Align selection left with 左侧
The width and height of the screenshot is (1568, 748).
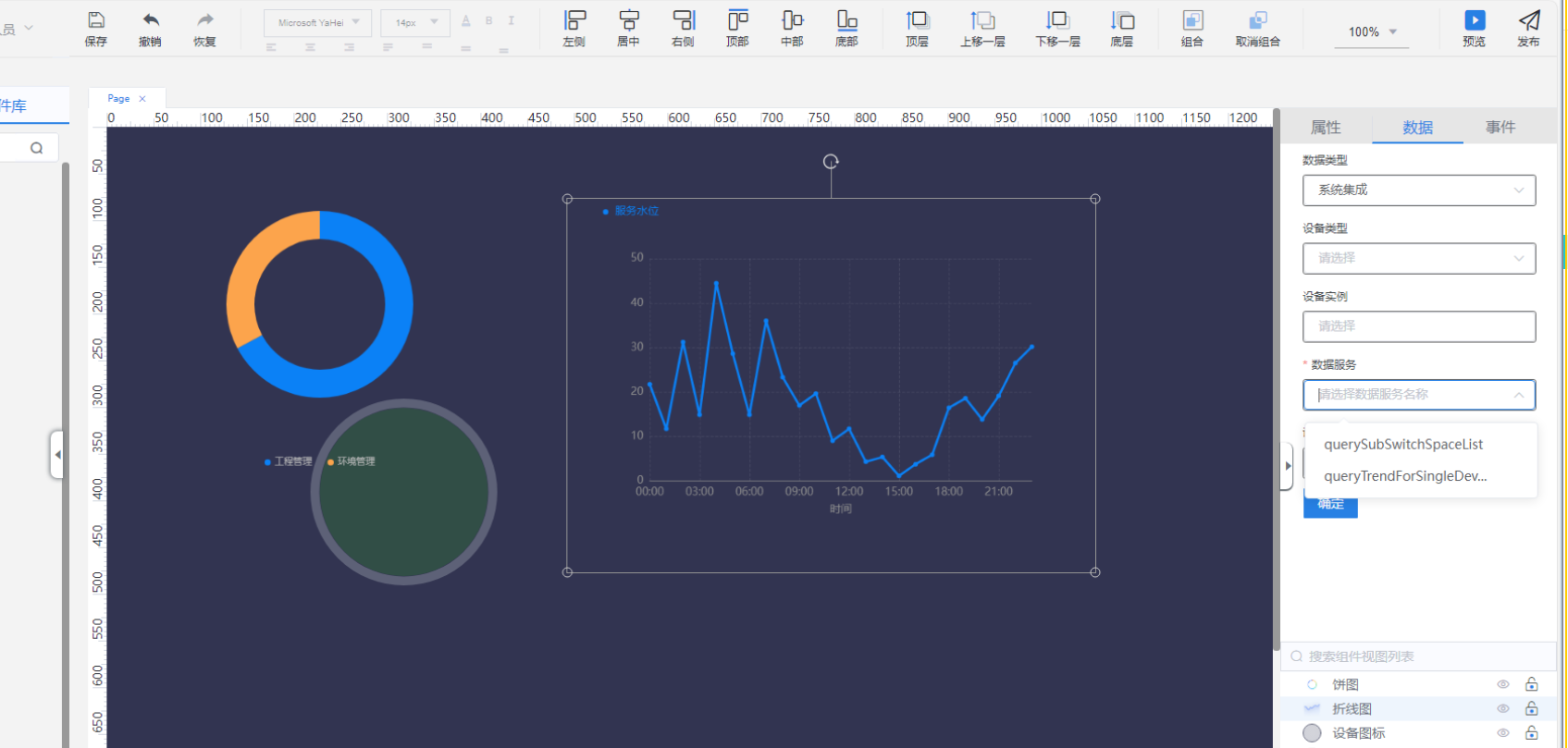coord(574,29)
